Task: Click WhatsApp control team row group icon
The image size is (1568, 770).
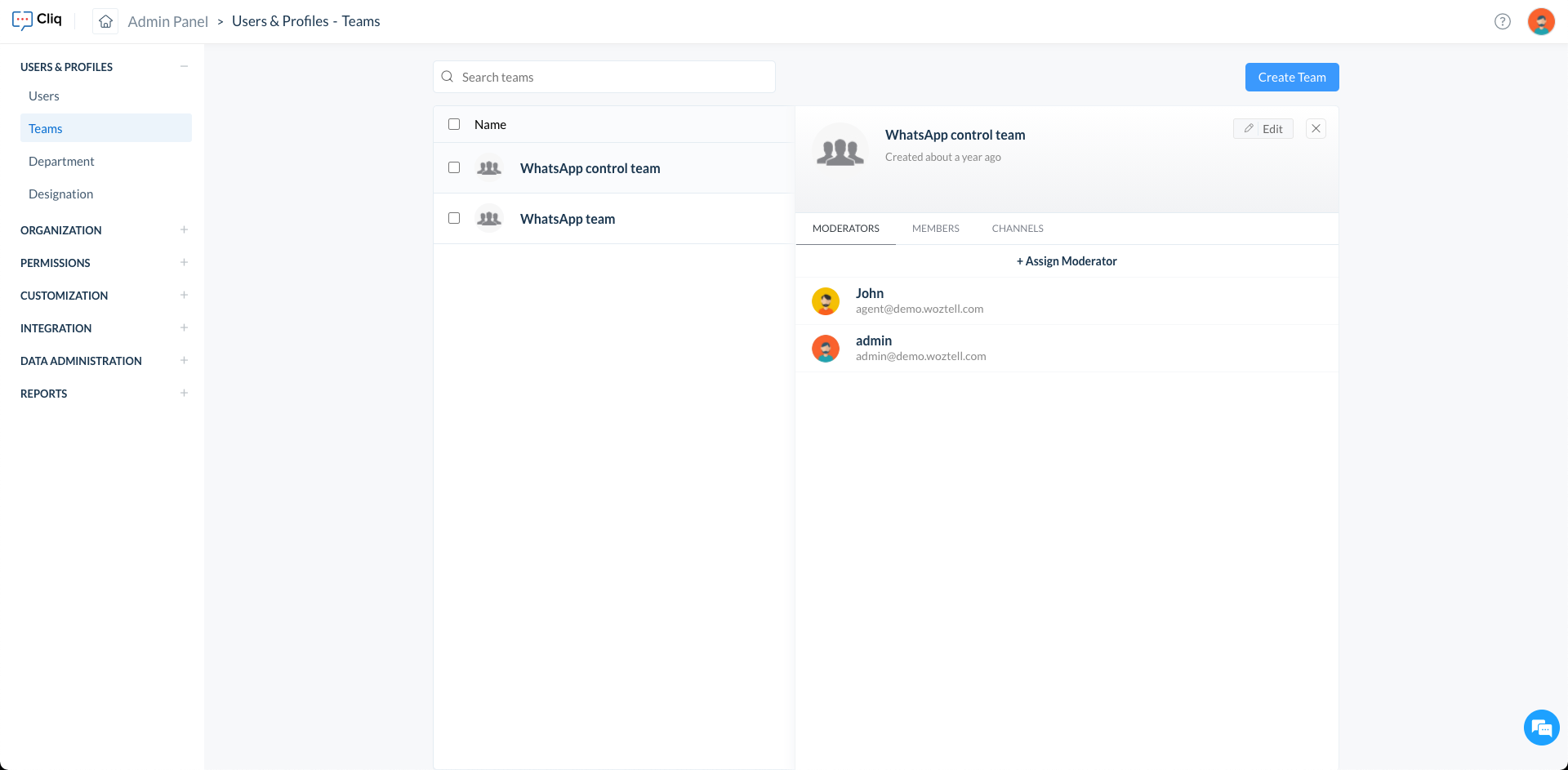Action: (489, 168)
